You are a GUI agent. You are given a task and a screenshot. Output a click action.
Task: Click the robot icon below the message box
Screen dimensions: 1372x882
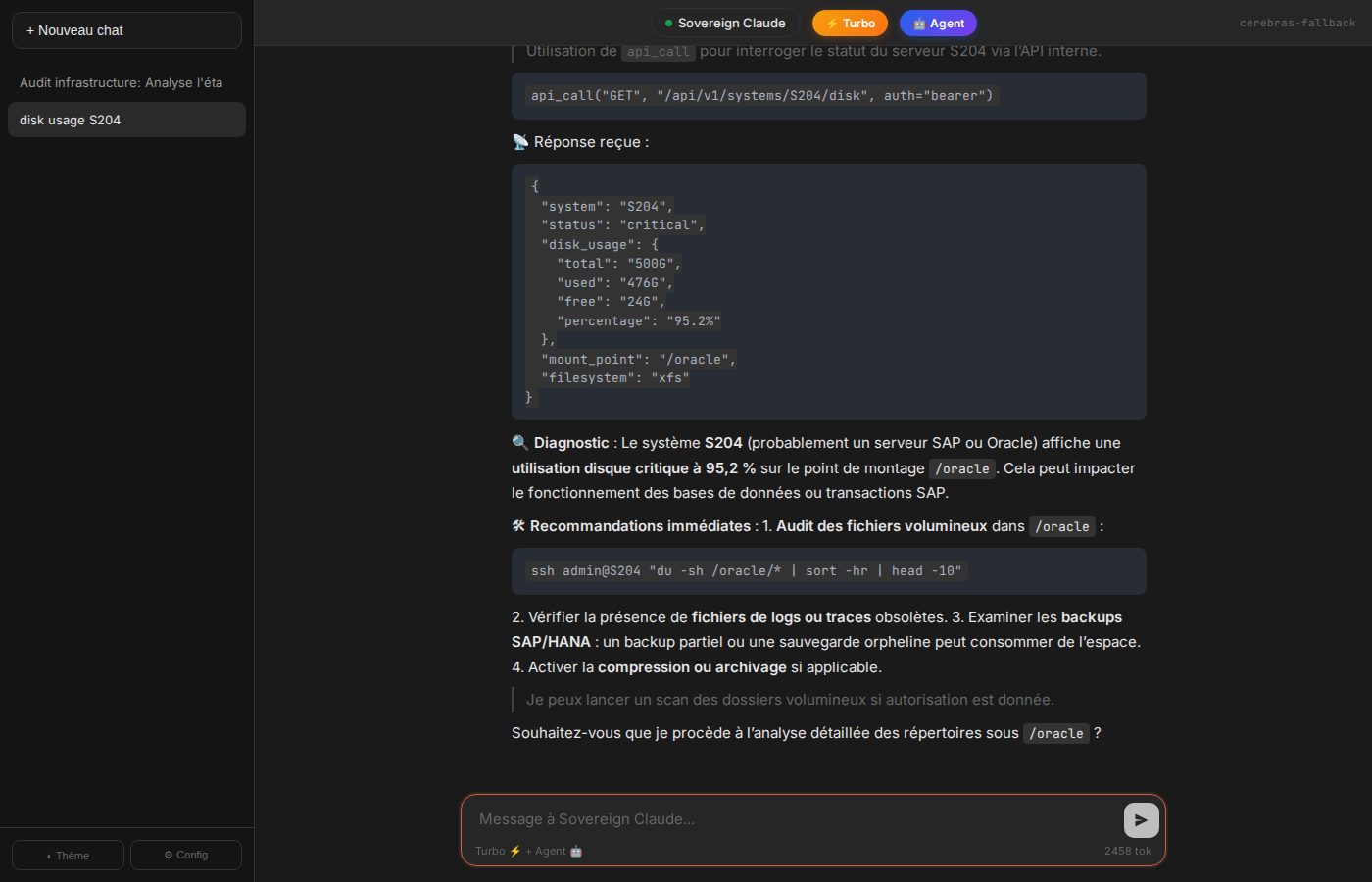pyautogui.click(x=576, y=851)
